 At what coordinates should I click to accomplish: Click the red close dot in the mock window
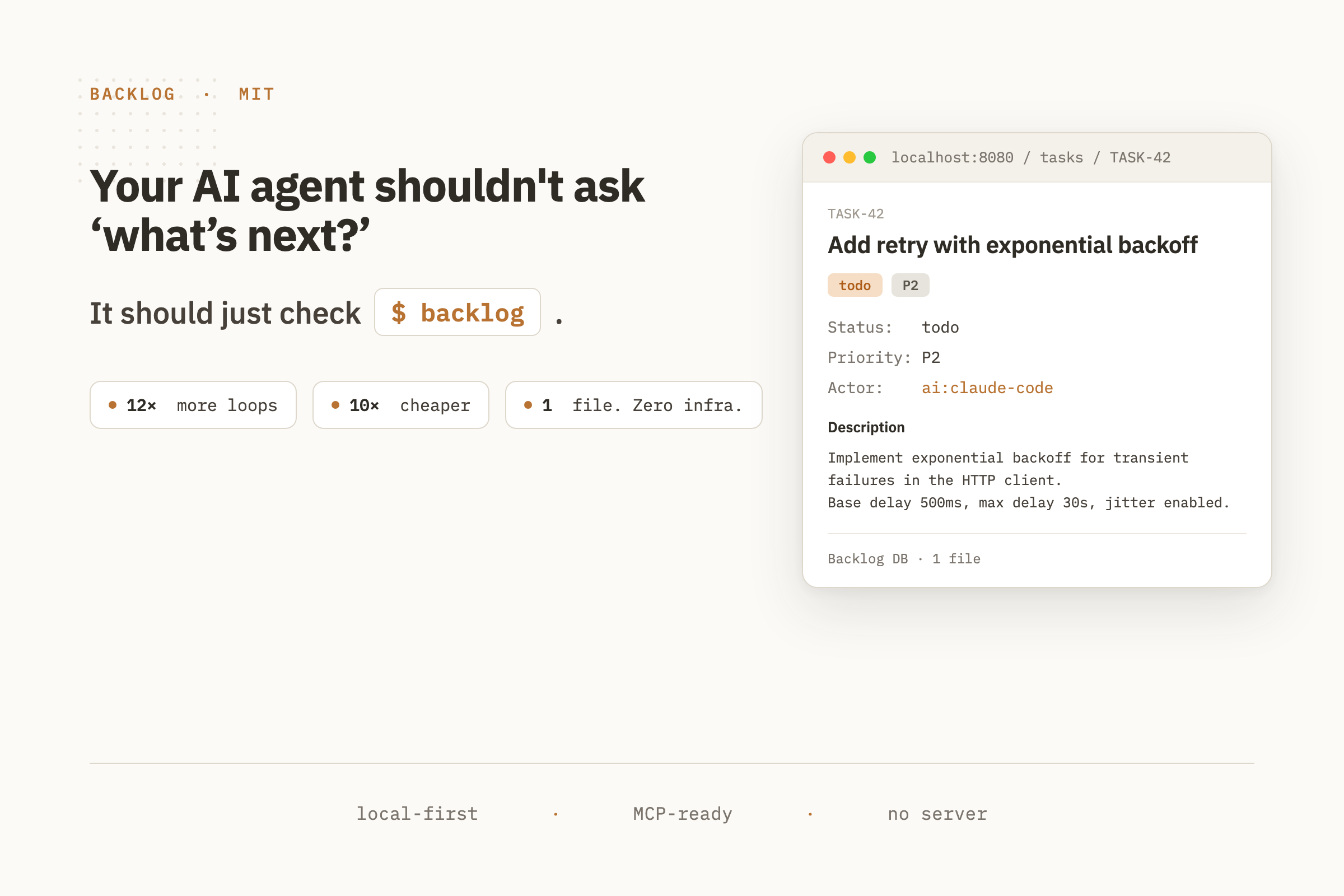[829, 157]
